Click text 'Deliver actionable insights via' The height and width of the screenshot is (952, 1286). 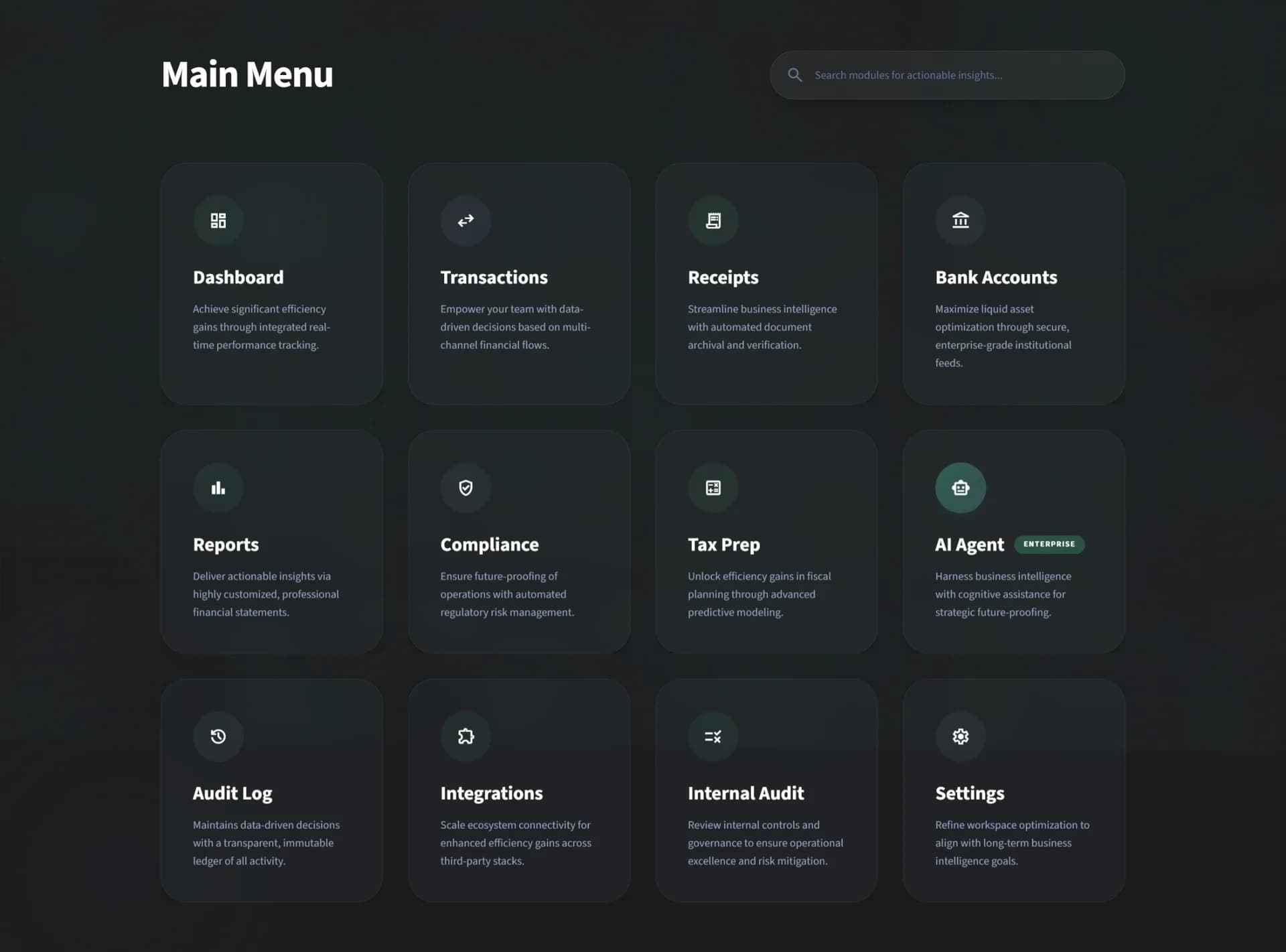pyautogui.click(x=262, y=576)
